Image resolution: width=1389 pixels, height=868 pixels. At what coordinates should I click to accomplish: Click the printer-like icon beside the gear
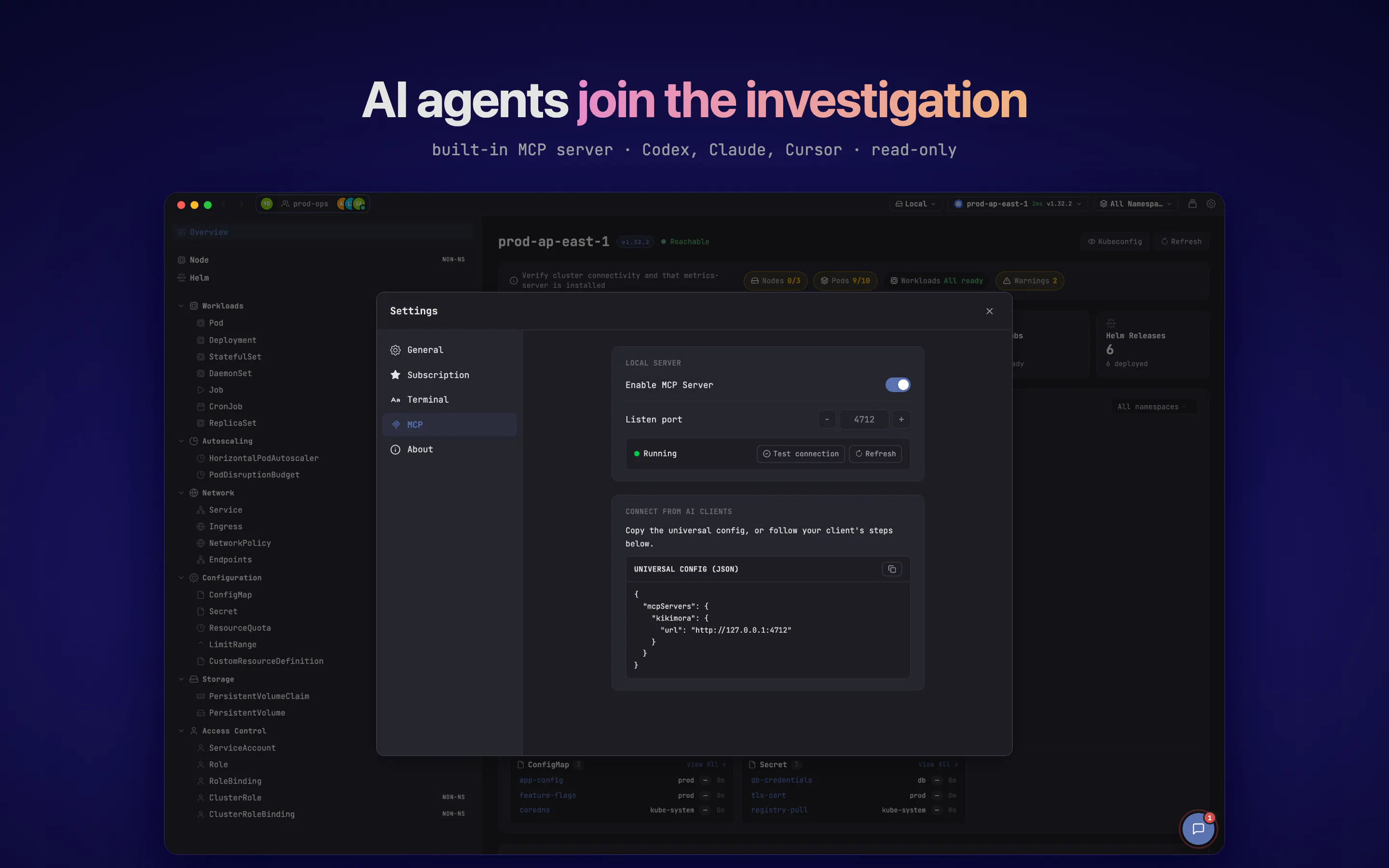[1192, 204]
